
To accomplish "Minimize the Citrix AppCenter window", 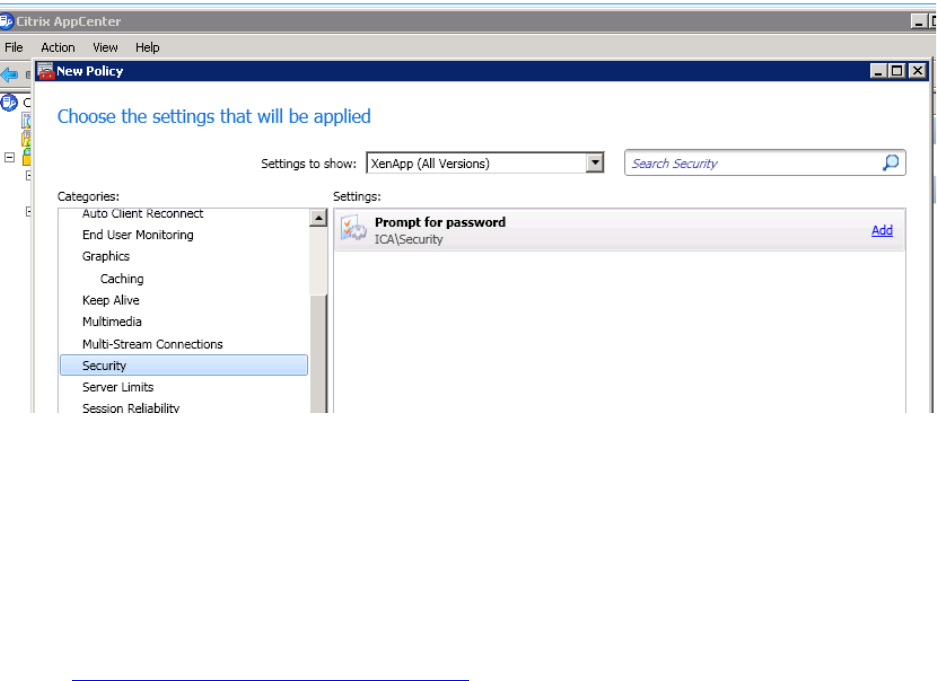I will (918, 22).
